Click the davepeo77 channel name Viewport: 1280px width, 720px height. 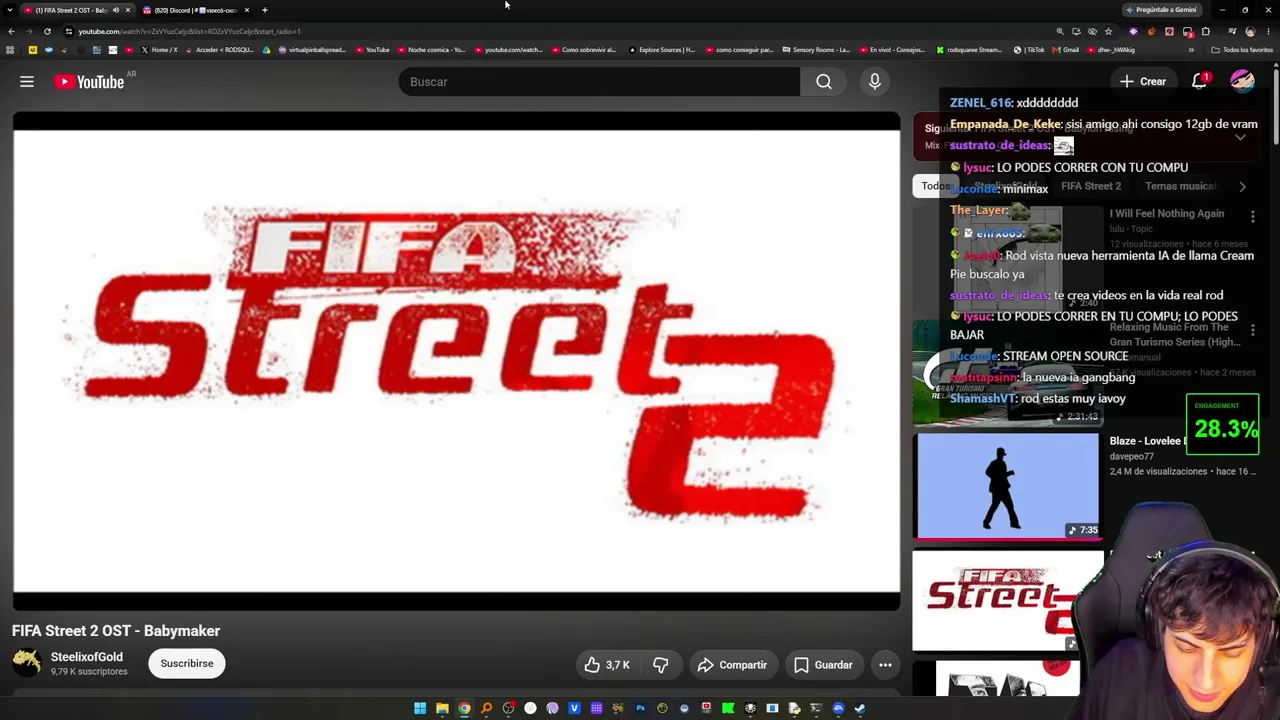click(x=1132, y=456)
